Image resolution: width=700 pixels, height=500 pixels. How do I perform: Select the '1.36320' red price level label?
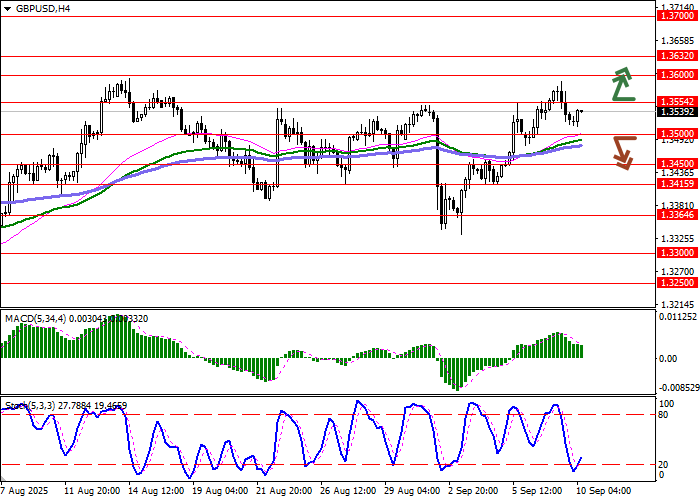677,56
